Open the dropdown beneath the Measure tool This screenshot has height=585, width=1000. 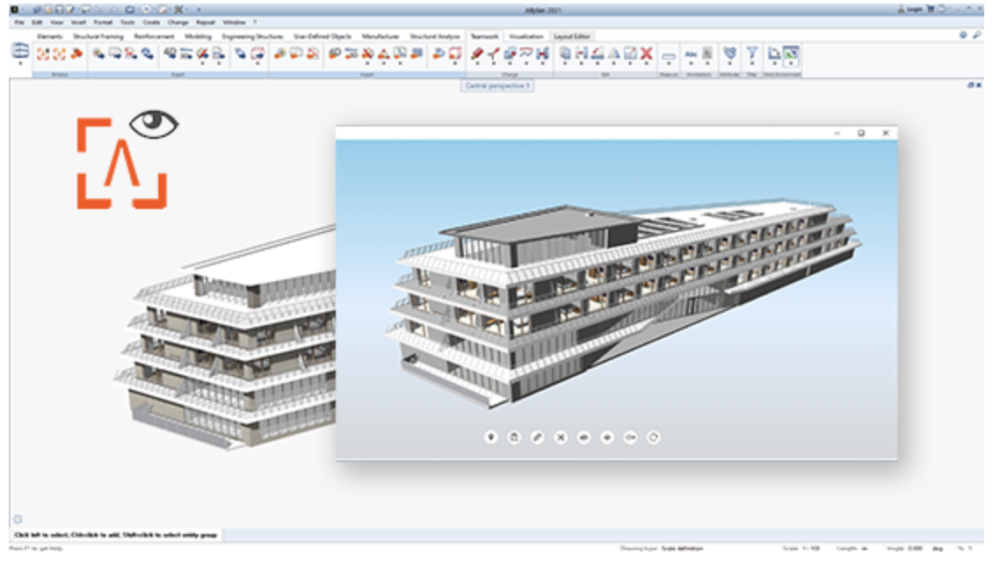670,63
